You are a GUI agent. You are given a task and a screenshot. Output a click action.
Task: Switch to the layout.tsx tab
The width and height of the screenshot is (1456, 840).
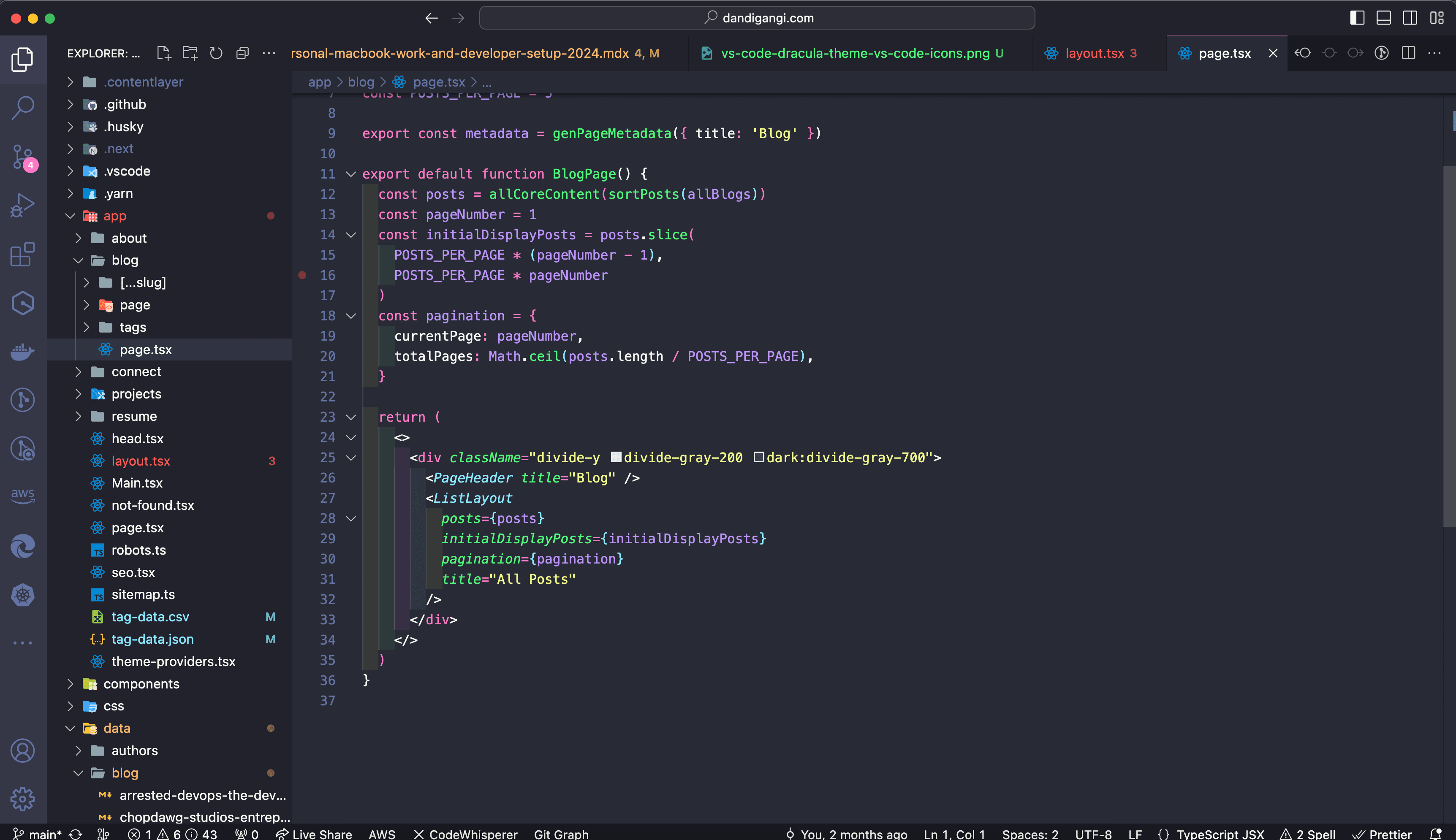(1092, 53)
